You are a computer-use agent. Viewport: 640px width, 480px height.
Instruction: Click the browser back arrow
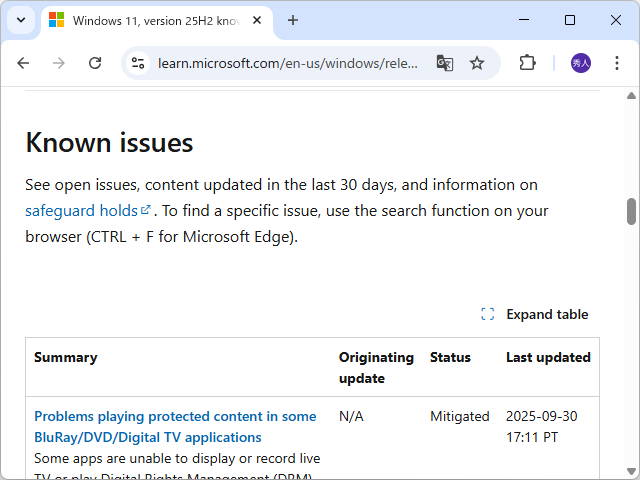pyautogui.click(x=23, y=63)
